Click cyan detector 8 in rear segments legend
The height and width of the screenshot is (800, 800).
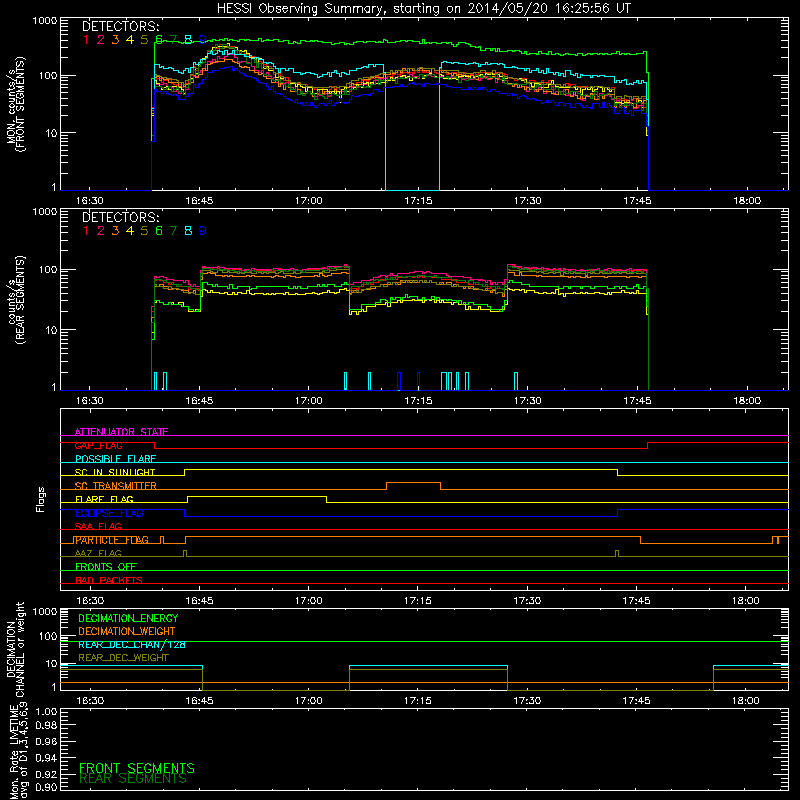(188, 231)
